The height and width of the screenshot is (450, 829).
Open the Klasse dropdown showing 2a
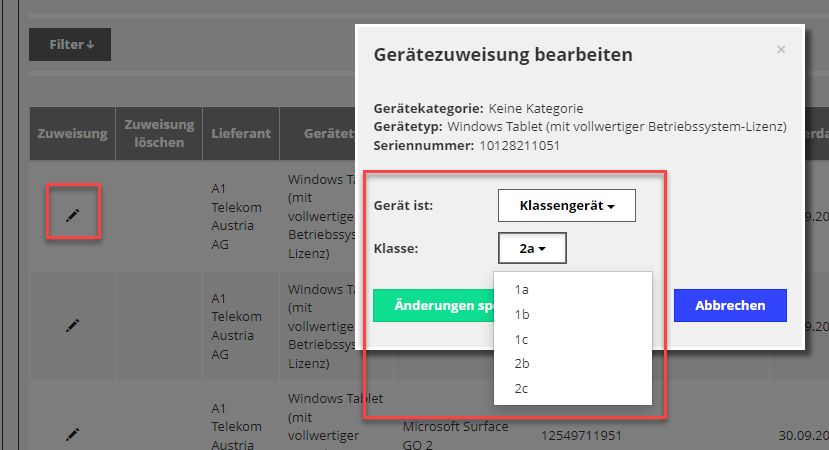(x=532, y=248)
